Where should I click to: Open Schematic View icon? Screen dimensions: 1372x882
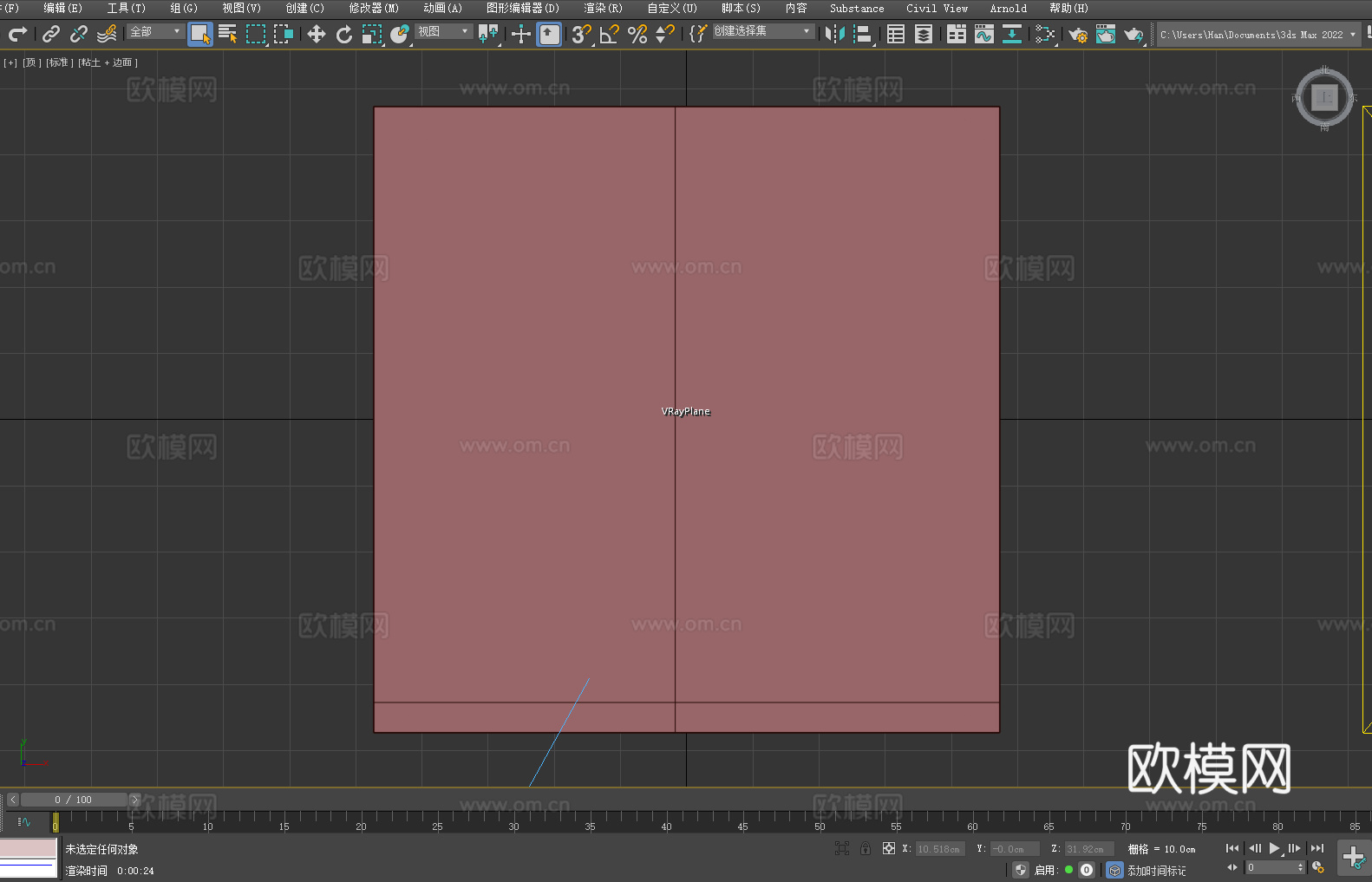tap(1045, 34)
